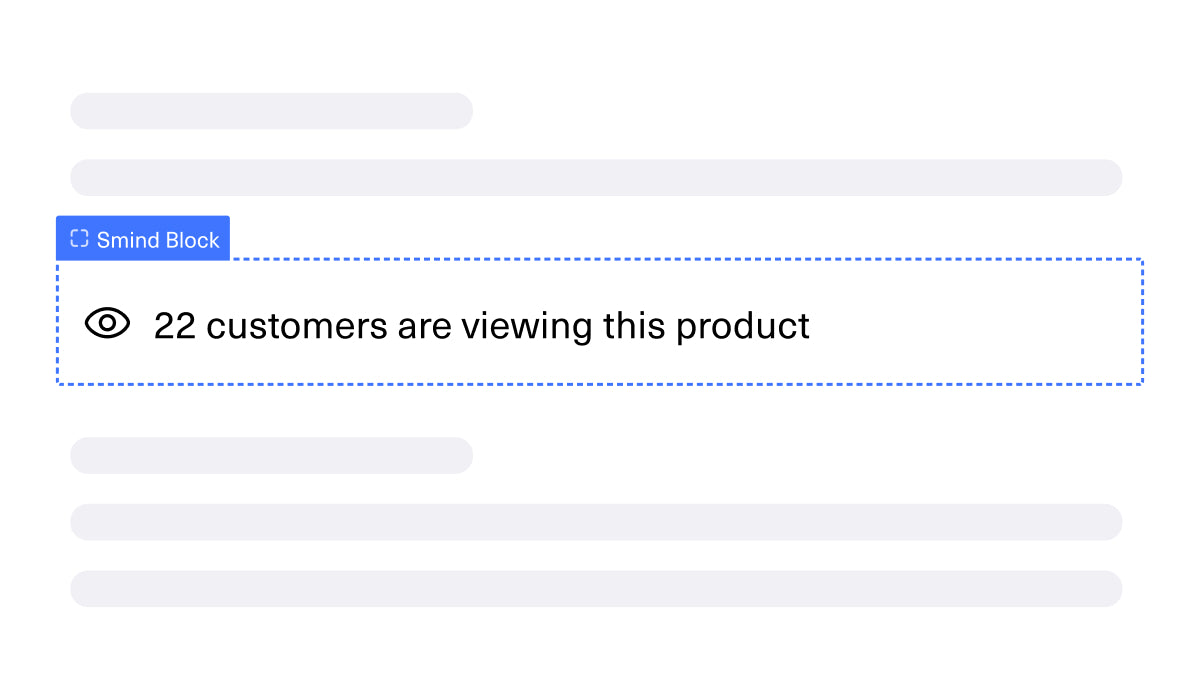The width and height of the screenshot is (1200, 700).
Task: Click the dashed-square icon beside Smind Block
Action: 79,239
